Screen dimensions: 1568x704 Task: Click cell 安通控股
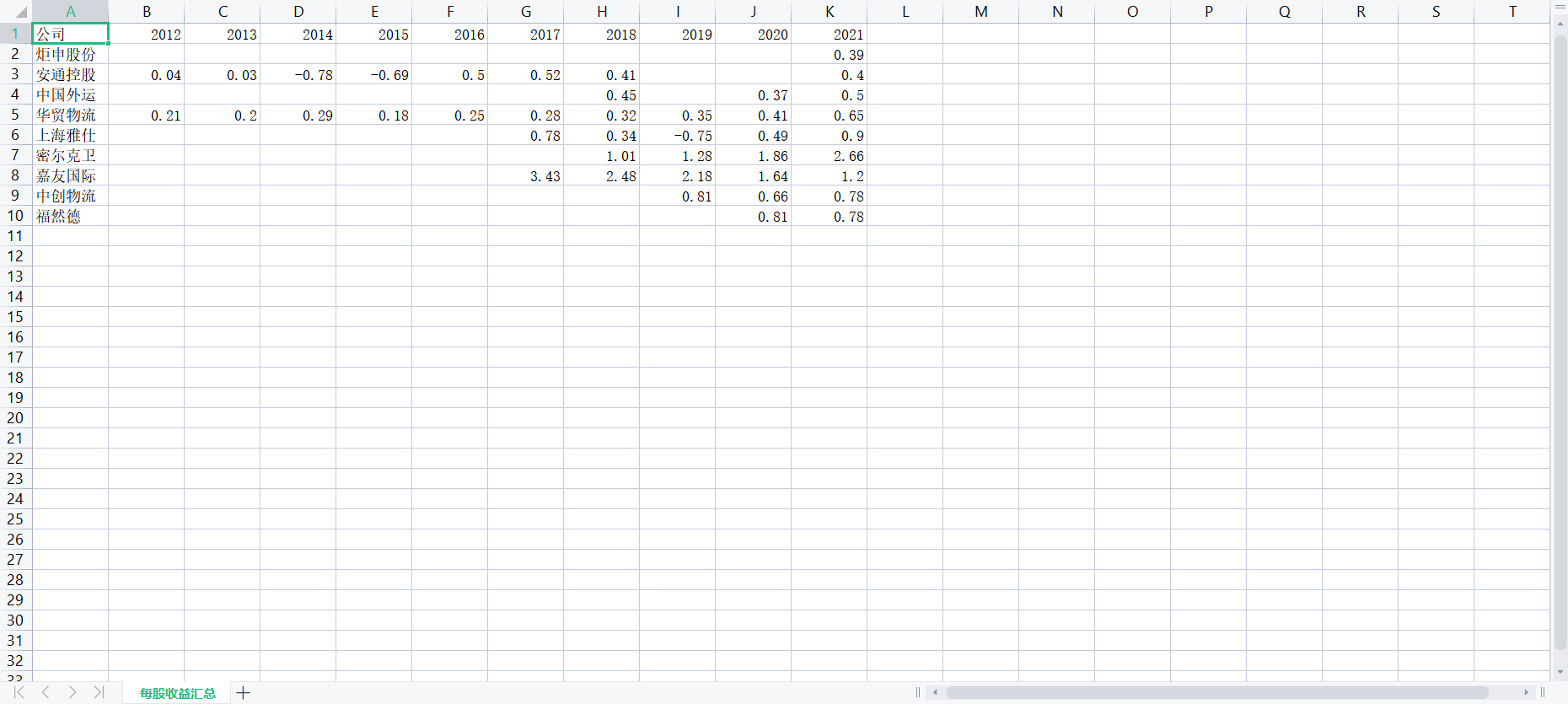[71, 74]
